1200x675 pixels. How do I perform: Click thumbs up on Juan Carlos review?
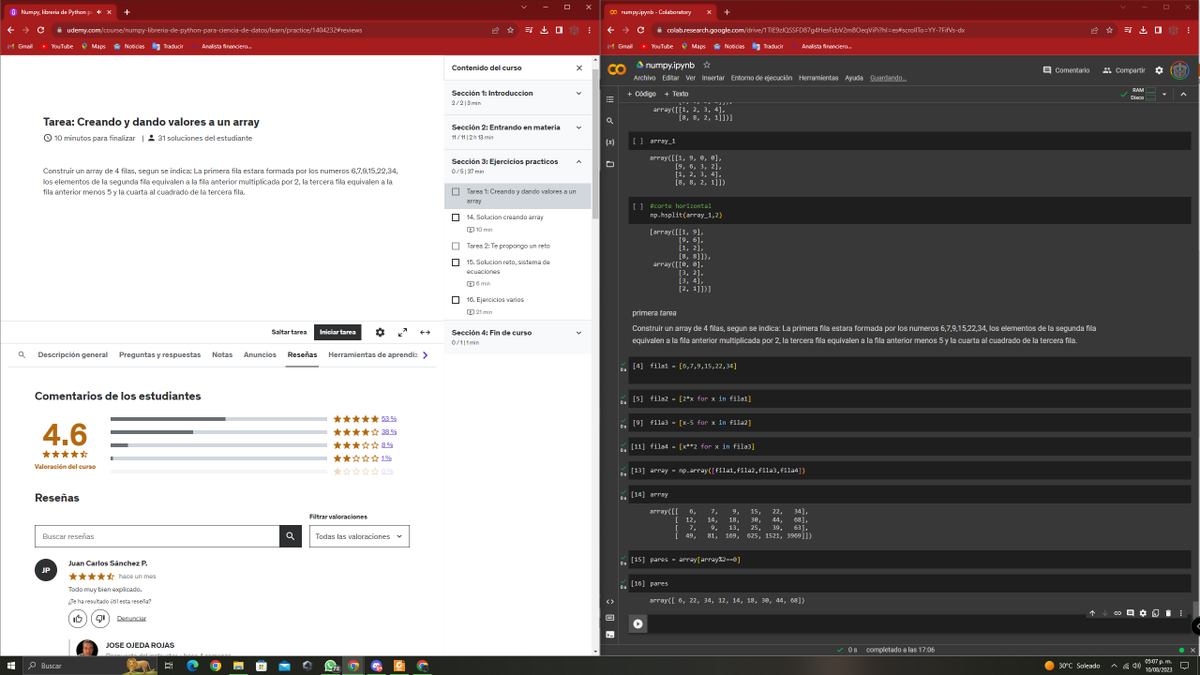[78, 619]
